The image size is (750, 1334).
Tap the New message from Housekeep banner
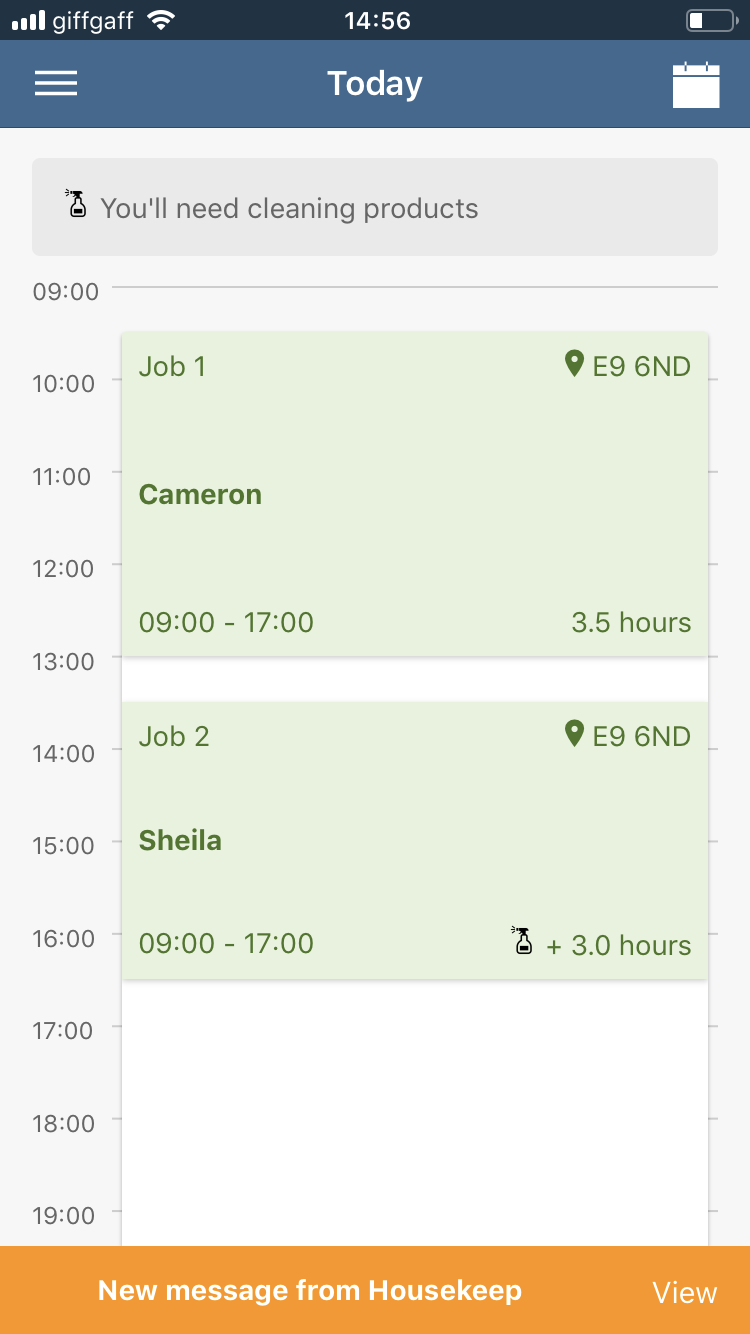(310, 1290)
